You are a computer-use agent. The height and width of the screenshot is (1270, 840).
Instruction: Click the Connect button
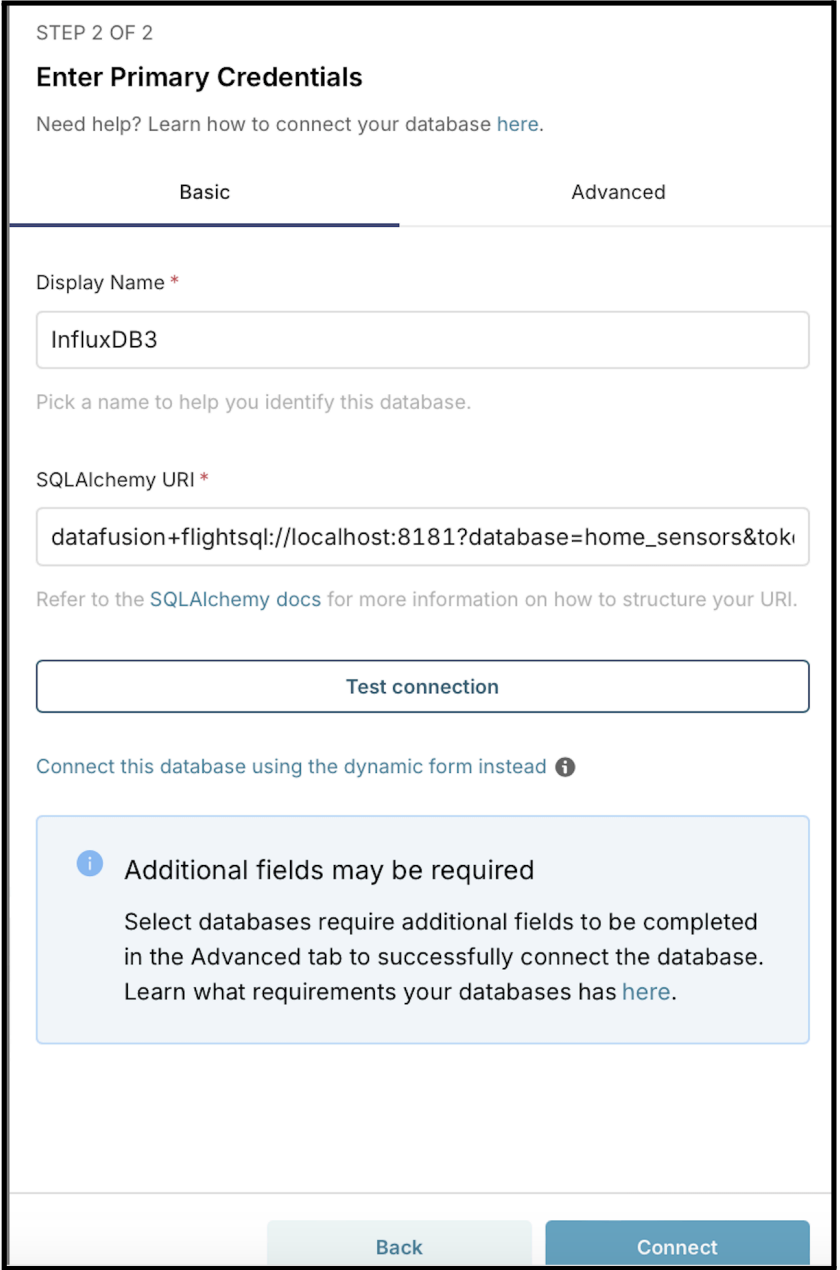tap(677, 1246)
